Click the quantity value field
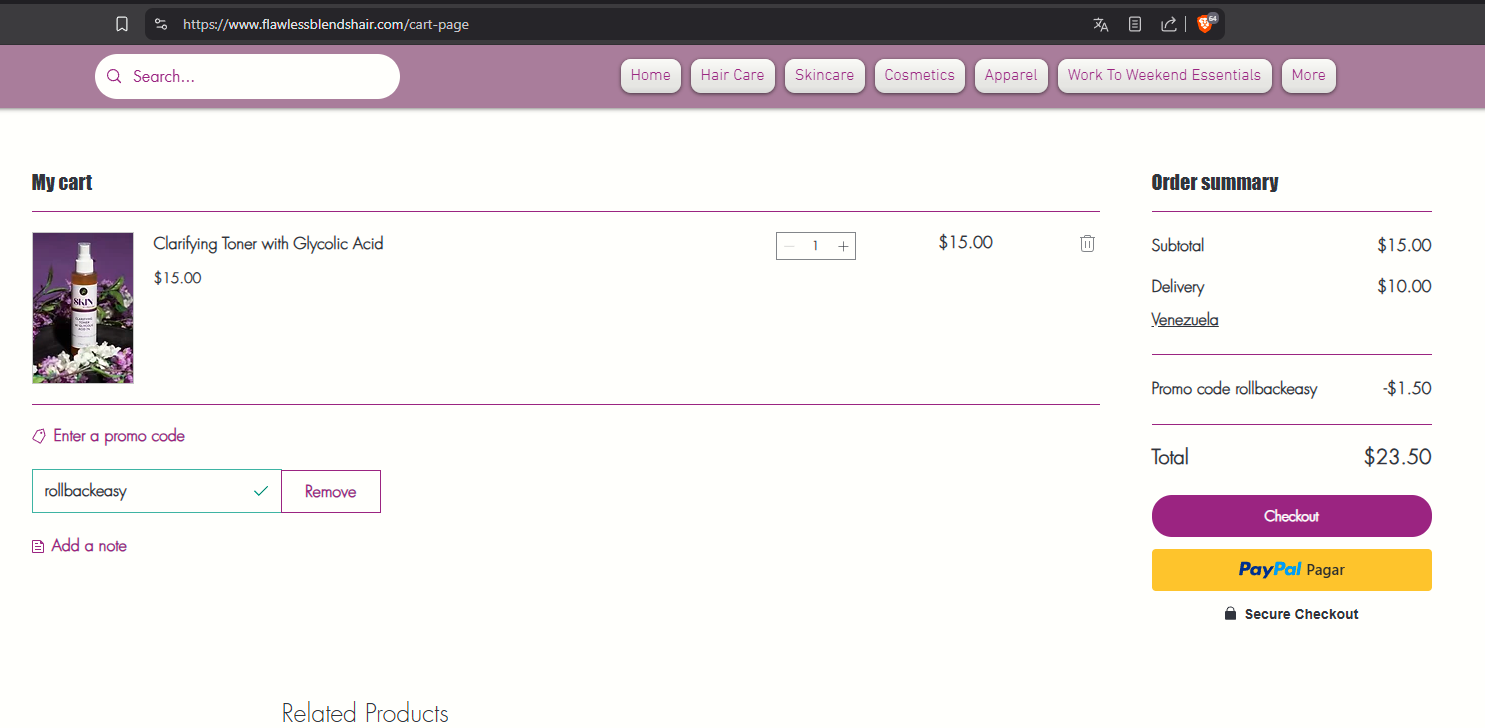 (x=816, y=246)
